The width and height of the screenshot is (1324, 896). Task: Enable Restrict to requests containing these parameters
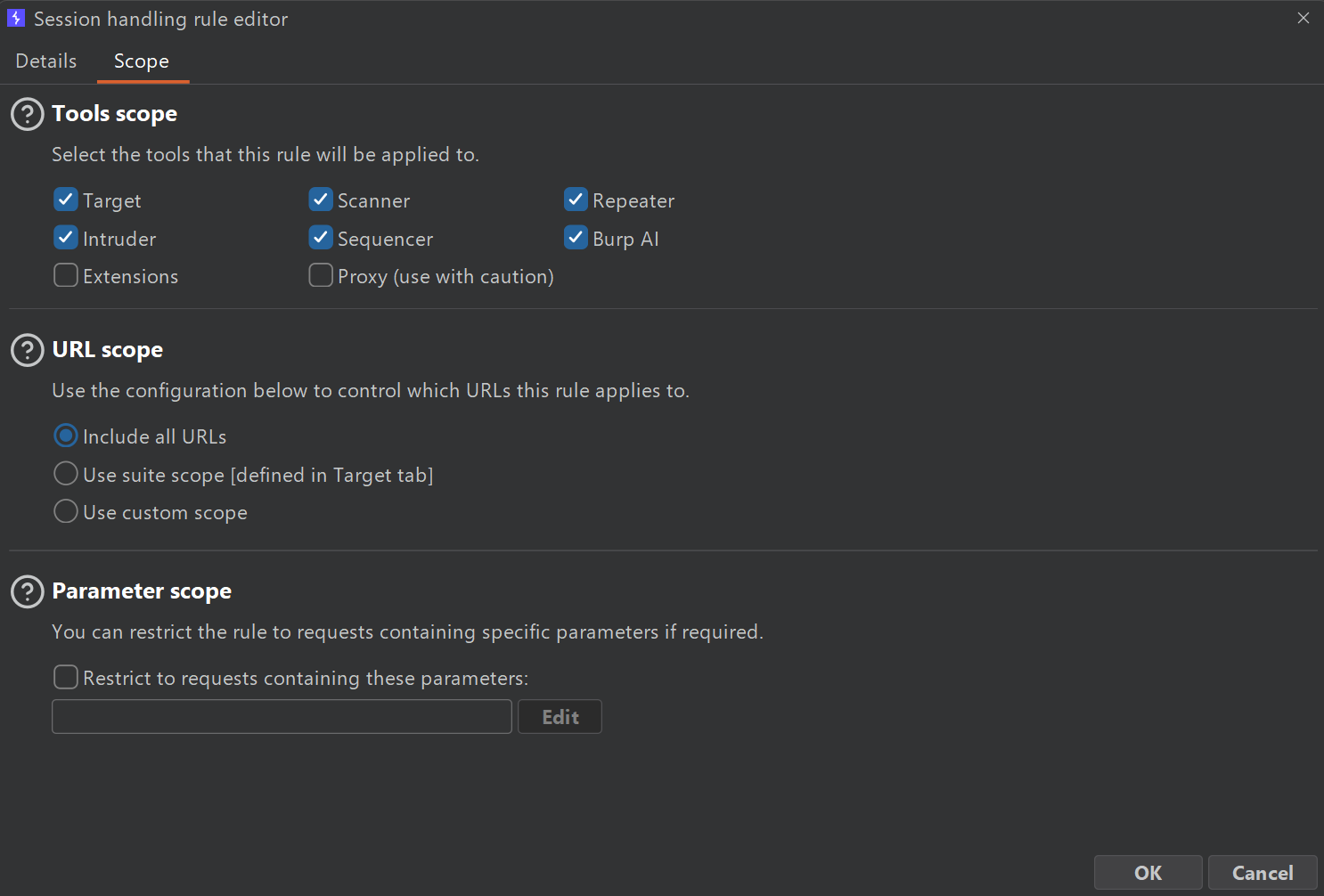[66, 677]
